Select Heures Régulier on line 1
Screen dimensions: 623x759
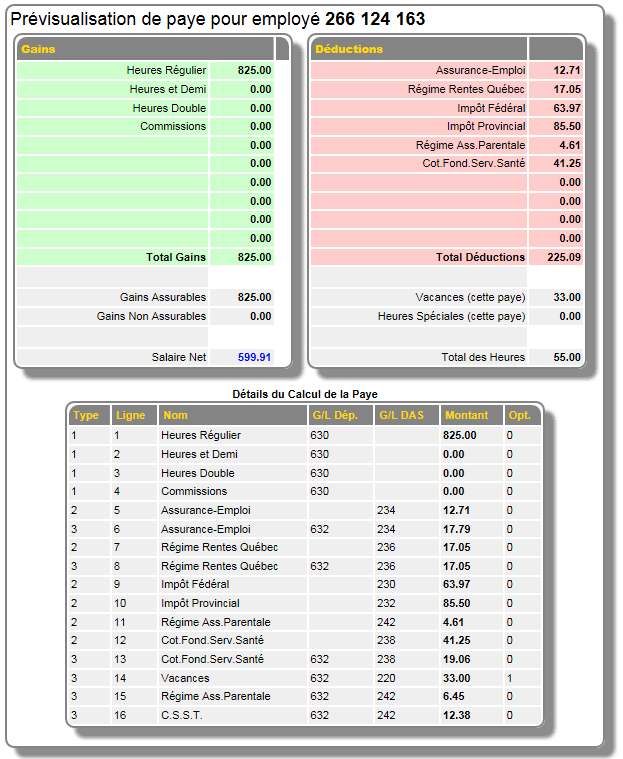(201, 435)
